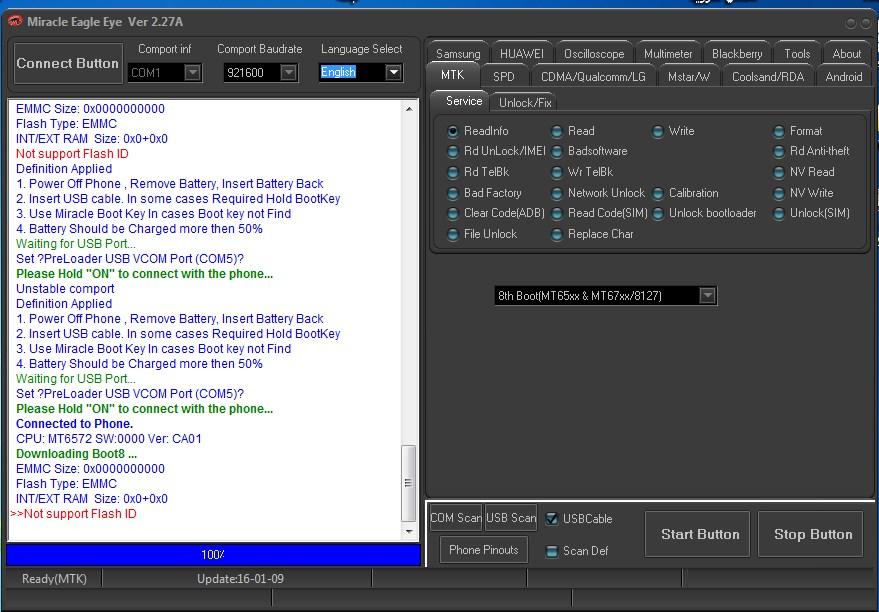Switch to the Android tab
The image size is (879, 612).
[x=844, y=77]
